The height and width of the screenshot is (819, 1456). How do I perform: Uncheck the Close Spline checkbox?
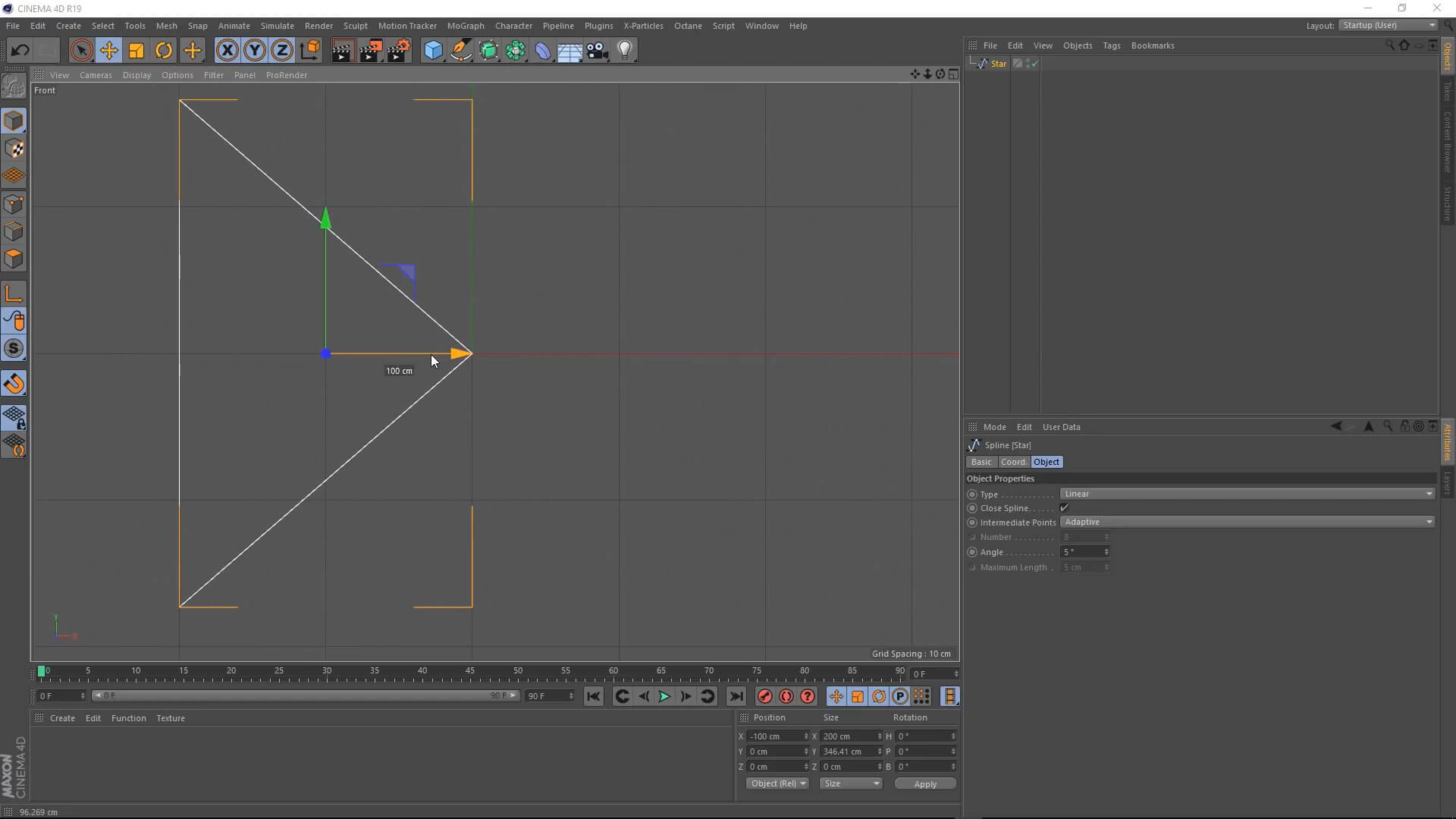(1064, 508)
